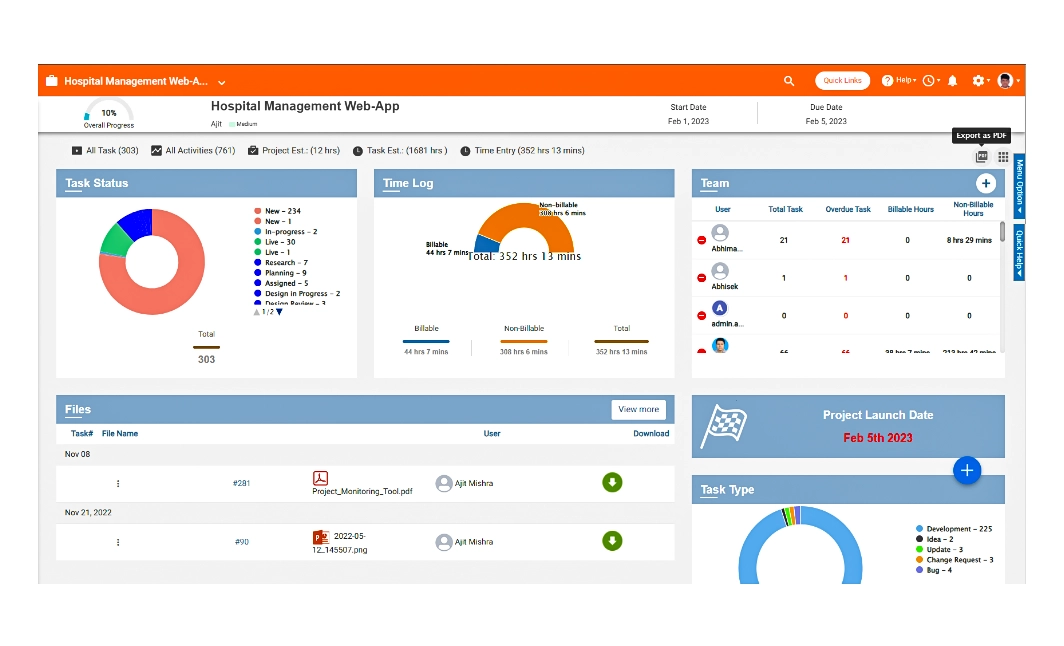The height and width of the screenshot is (646, 1064).
Task: Remove the user Abhisek with red minus icon
Action: click(x=701, y=278)
